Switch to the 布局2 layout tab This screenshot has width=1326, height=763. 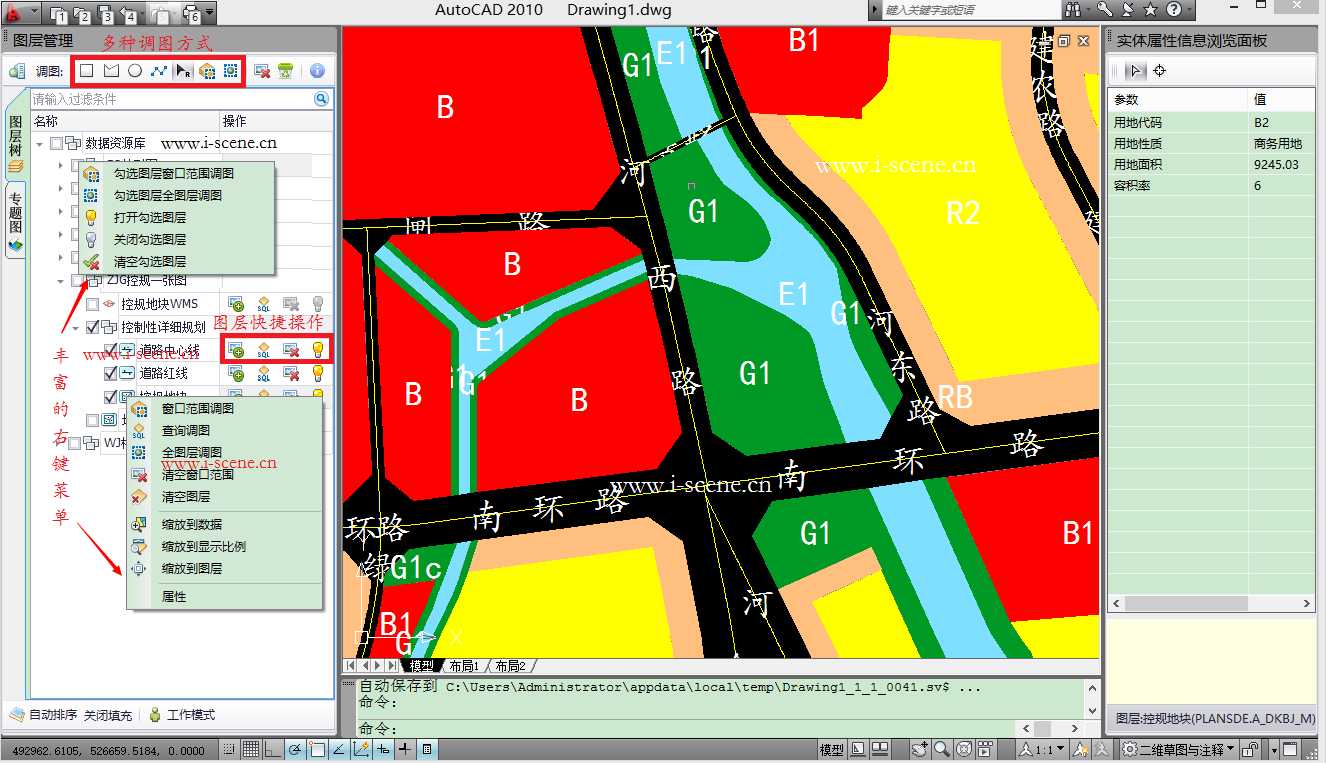pyautogui.click(x=512, y=665)
